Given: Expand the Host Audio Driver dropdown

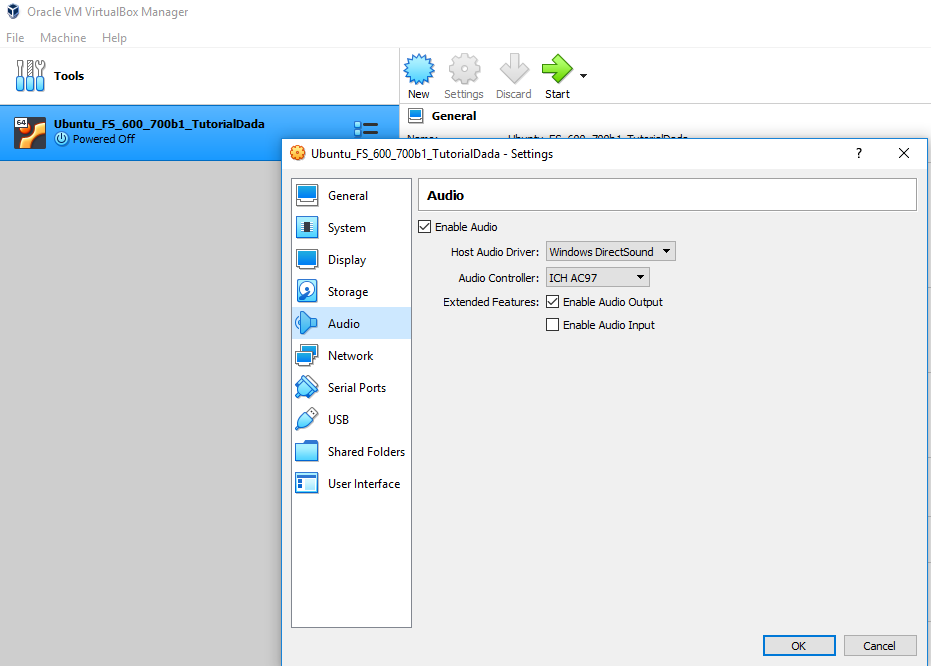Looking at the screenshot, I should [610, 252].
